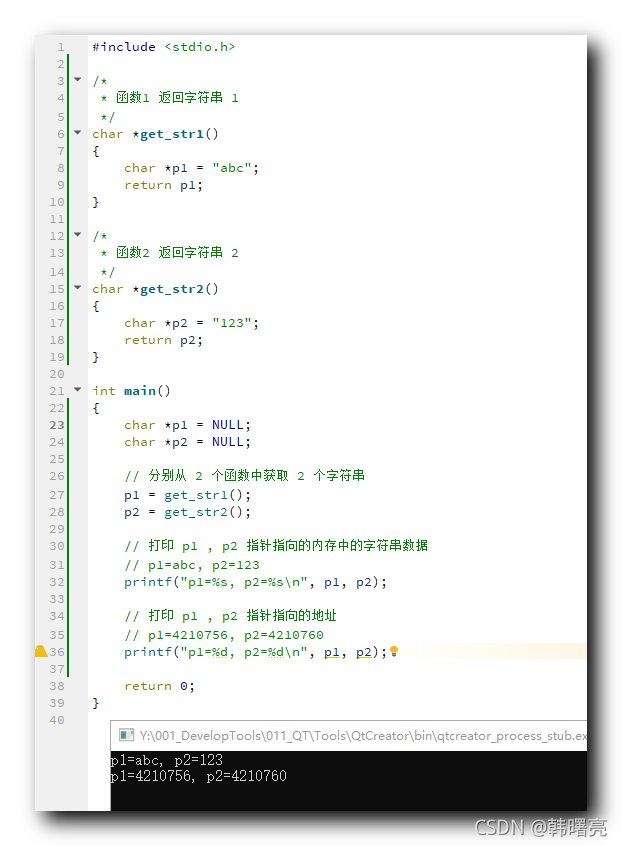Collapse the get_str2 function fold arrow
The height and width of the screenshot is (846, 622).
pyautogui.click(x=78, y=288)
